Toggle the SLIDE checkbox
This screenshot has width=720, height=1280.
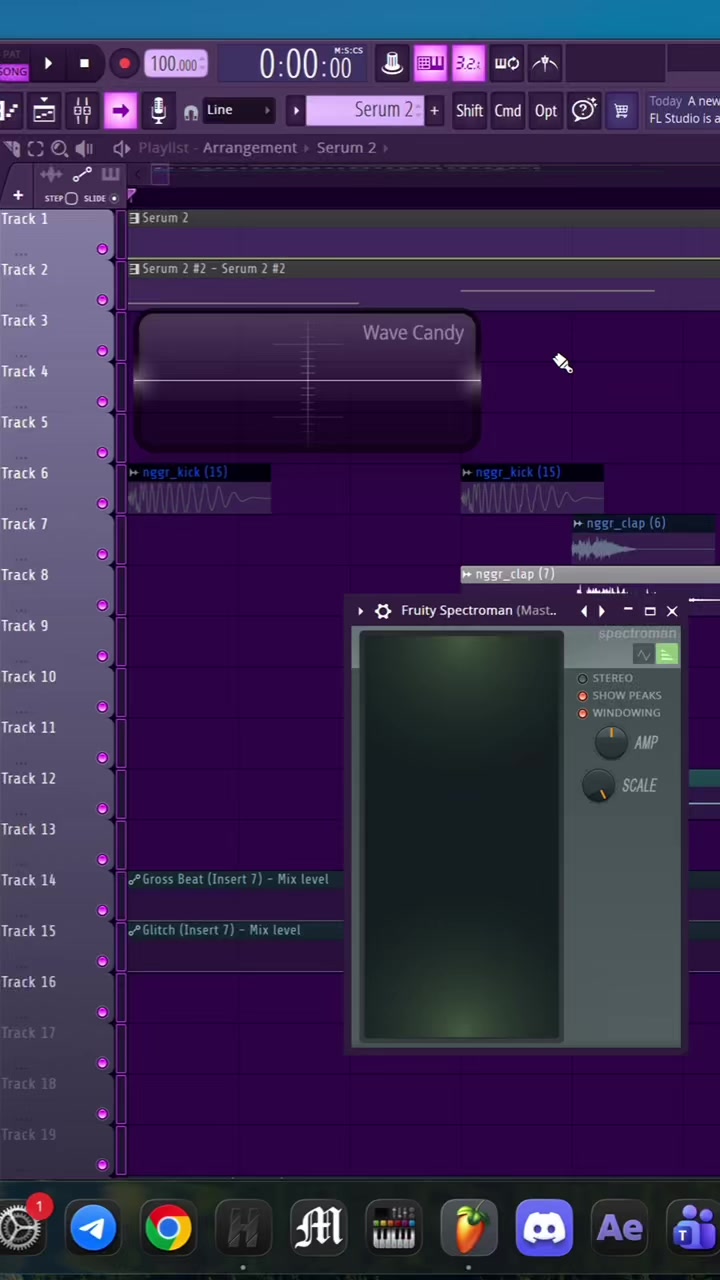point(113,198)
